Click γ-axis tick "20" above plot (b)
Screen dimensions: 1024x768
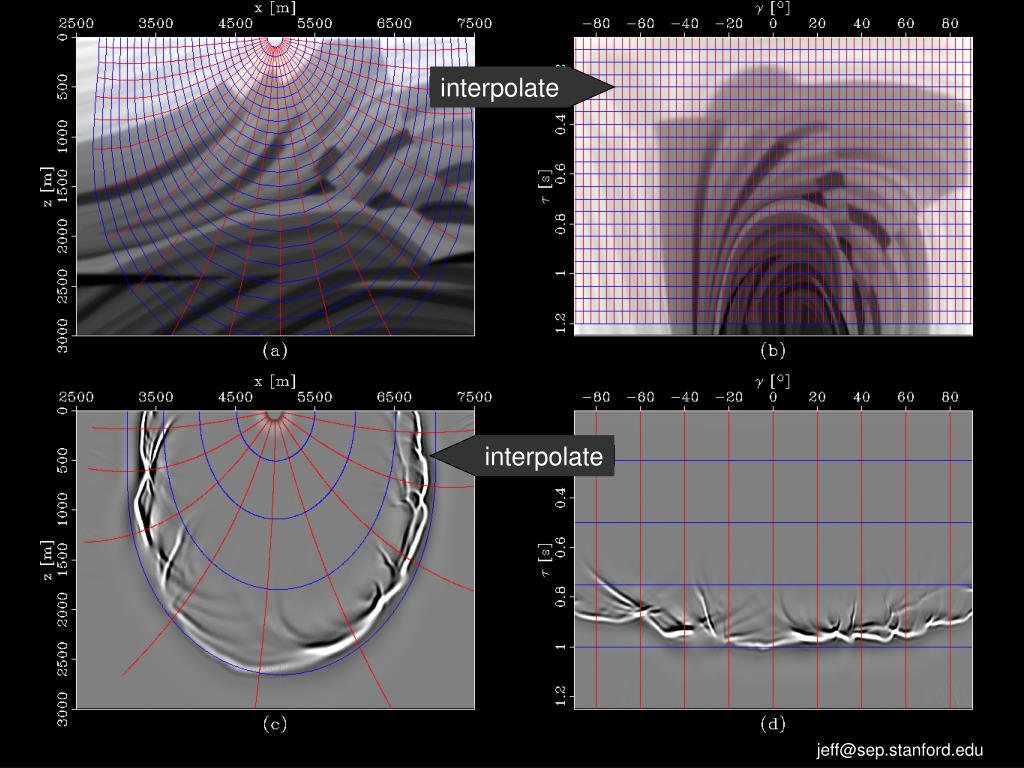818,24
